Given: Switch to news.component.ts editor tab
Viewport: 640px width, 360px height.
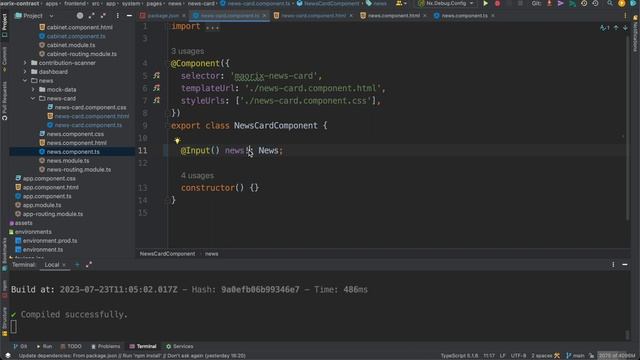Looking at the screenshot, I should (464, 16).
